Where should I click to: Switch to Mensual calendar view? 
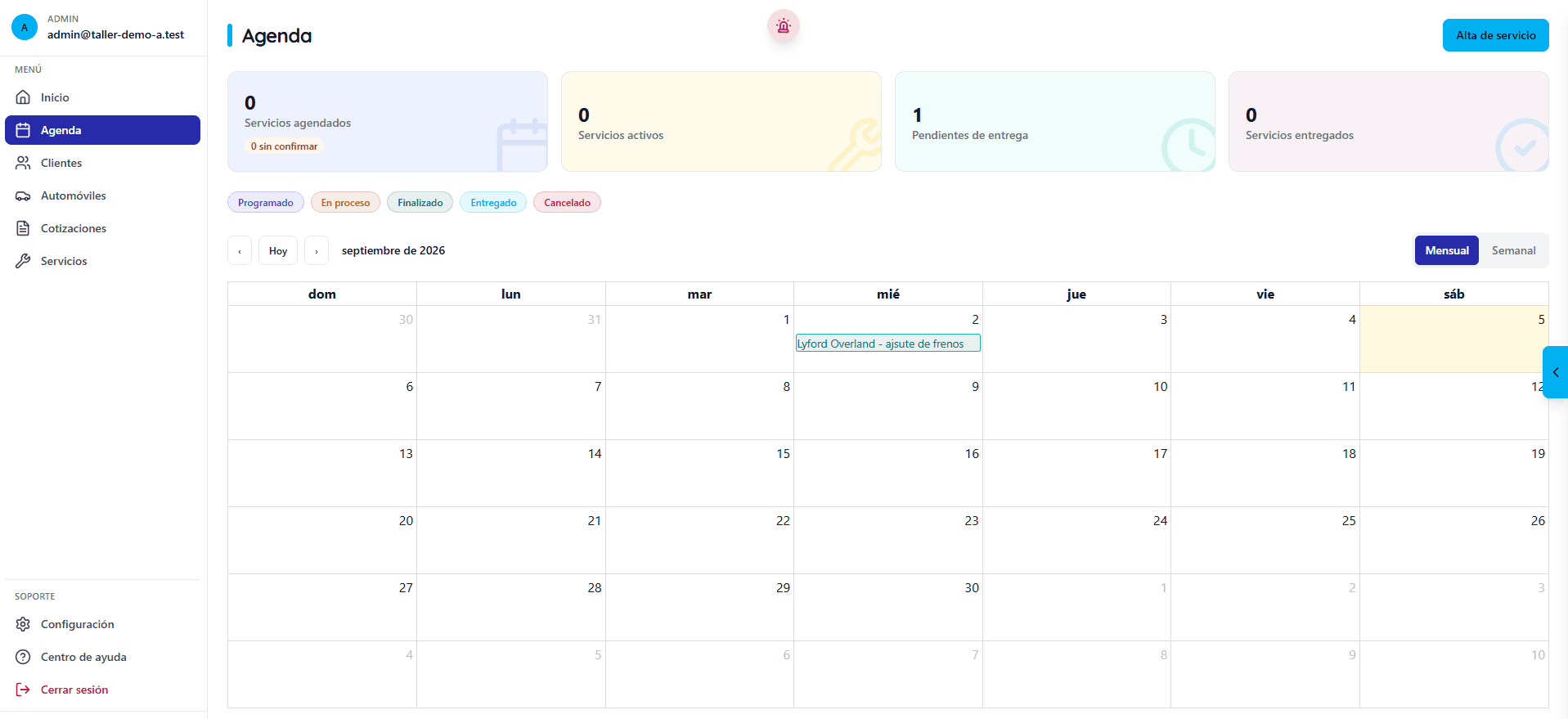tap(1447, 250)
